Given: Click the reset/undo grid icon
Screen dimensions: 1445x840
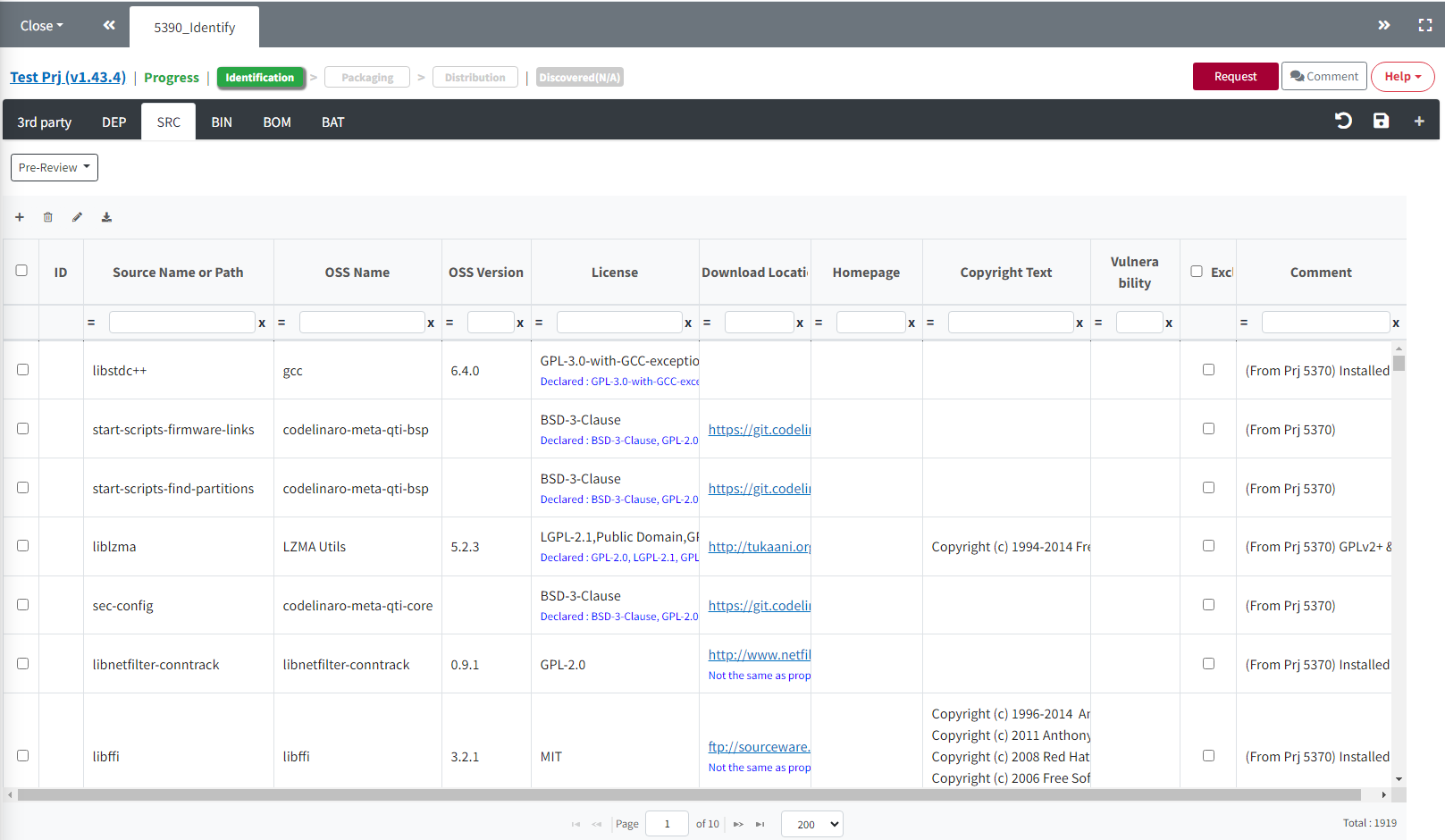Looking at the screenshot, I should [x=1343, y=121].
